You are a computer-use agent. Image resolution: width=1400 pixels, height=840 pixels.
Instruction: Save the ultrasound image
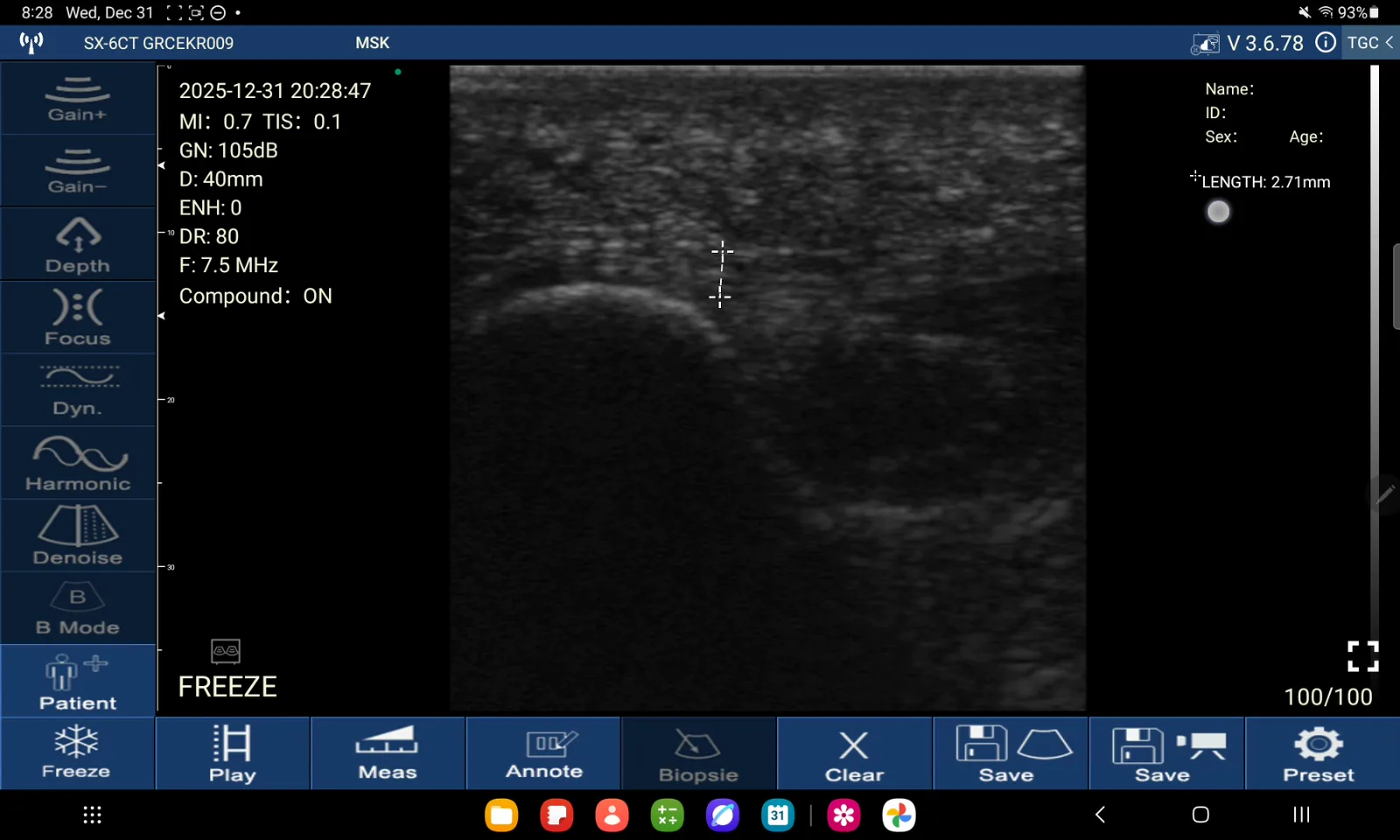pos(1011,753)
